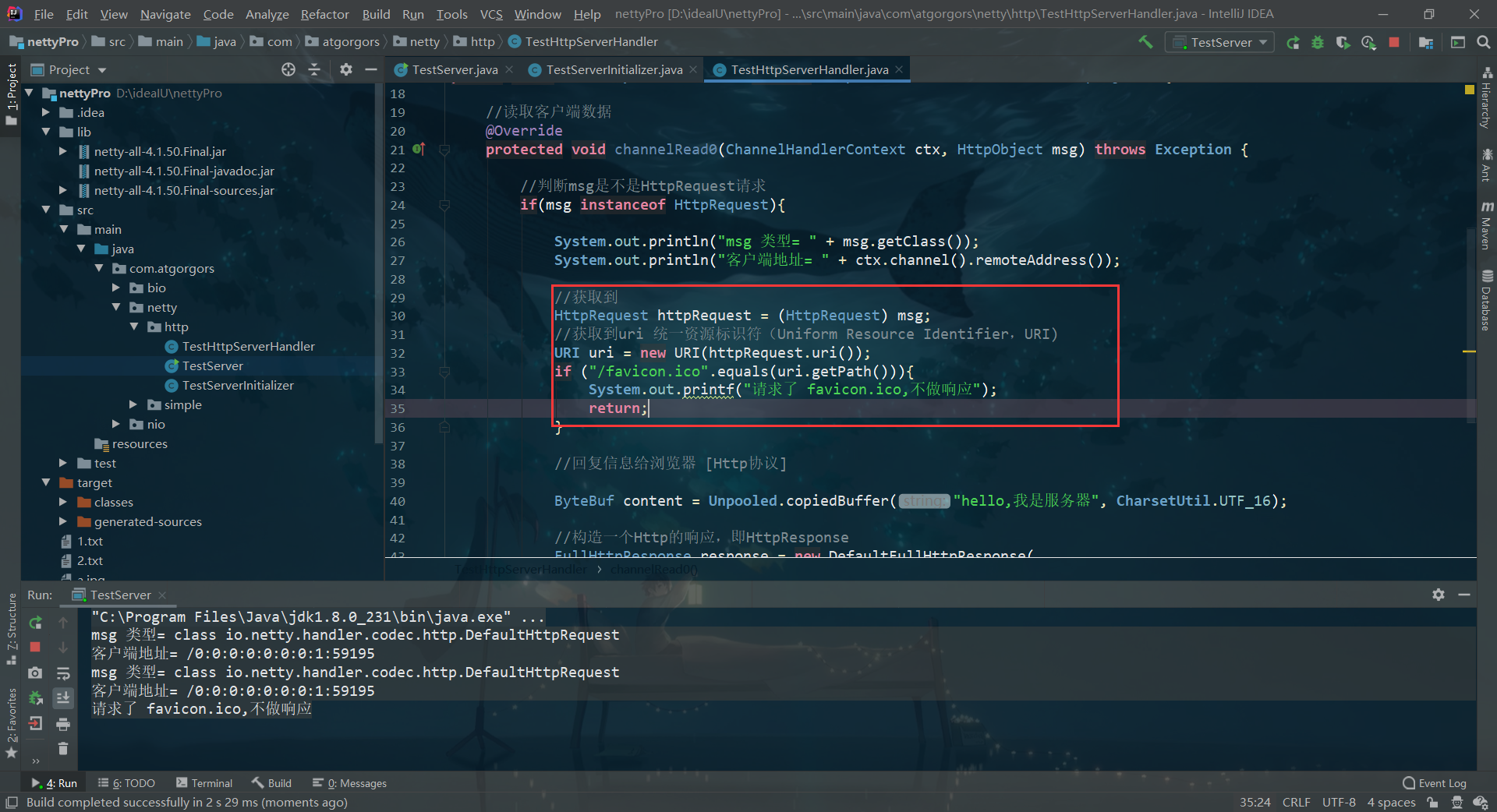Viewport: 1497px width, 812px height.
Task: Open Project panel gear options
Action: coord(346,69)
